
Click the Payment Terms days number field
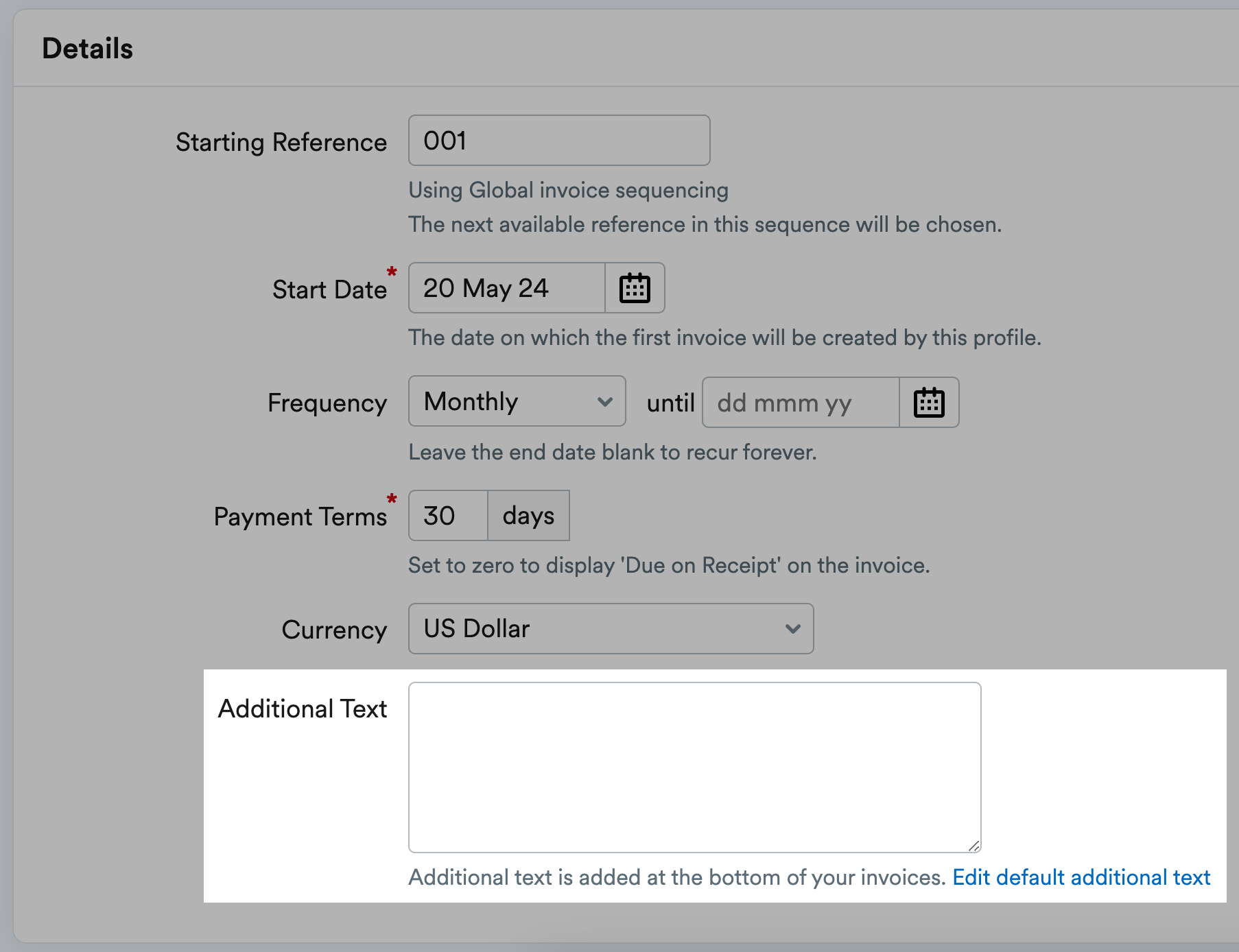449,516
